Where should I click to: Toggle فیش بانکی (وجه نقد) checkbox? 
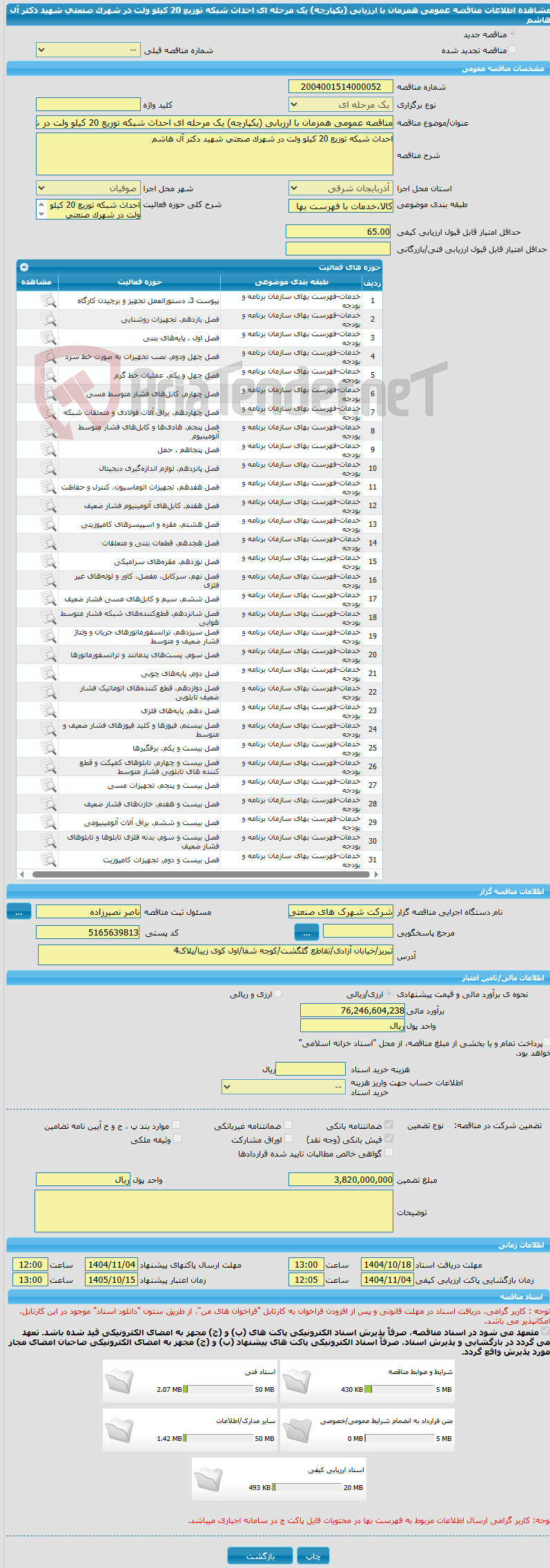click(x=389, y=1139)
